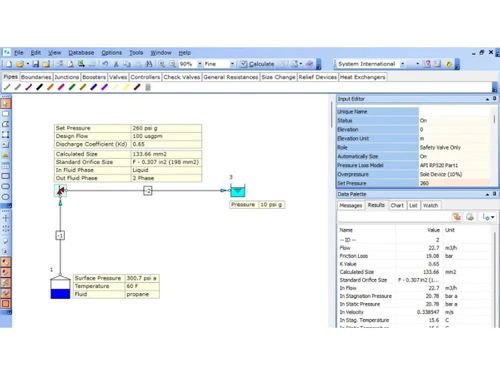
Task: Collapse the Input Editor panel
Action: (x=487, y=99)
